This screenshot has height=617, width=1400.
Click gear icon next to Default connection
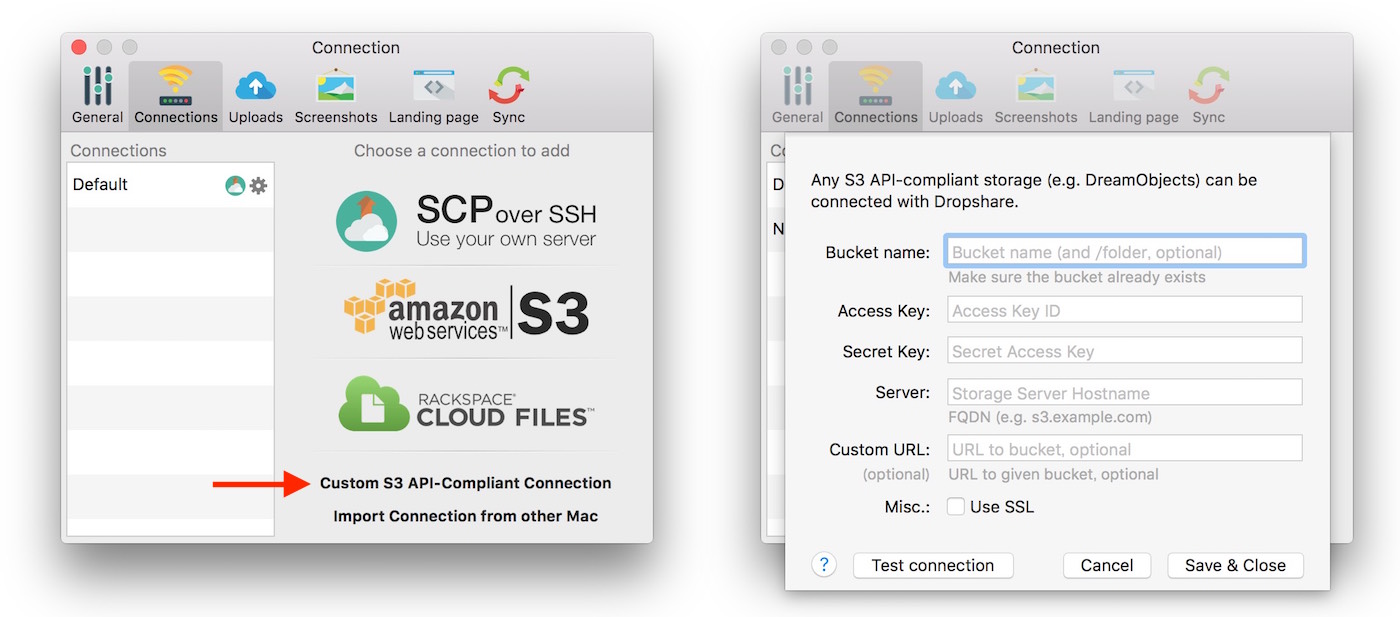pos(258,185)
